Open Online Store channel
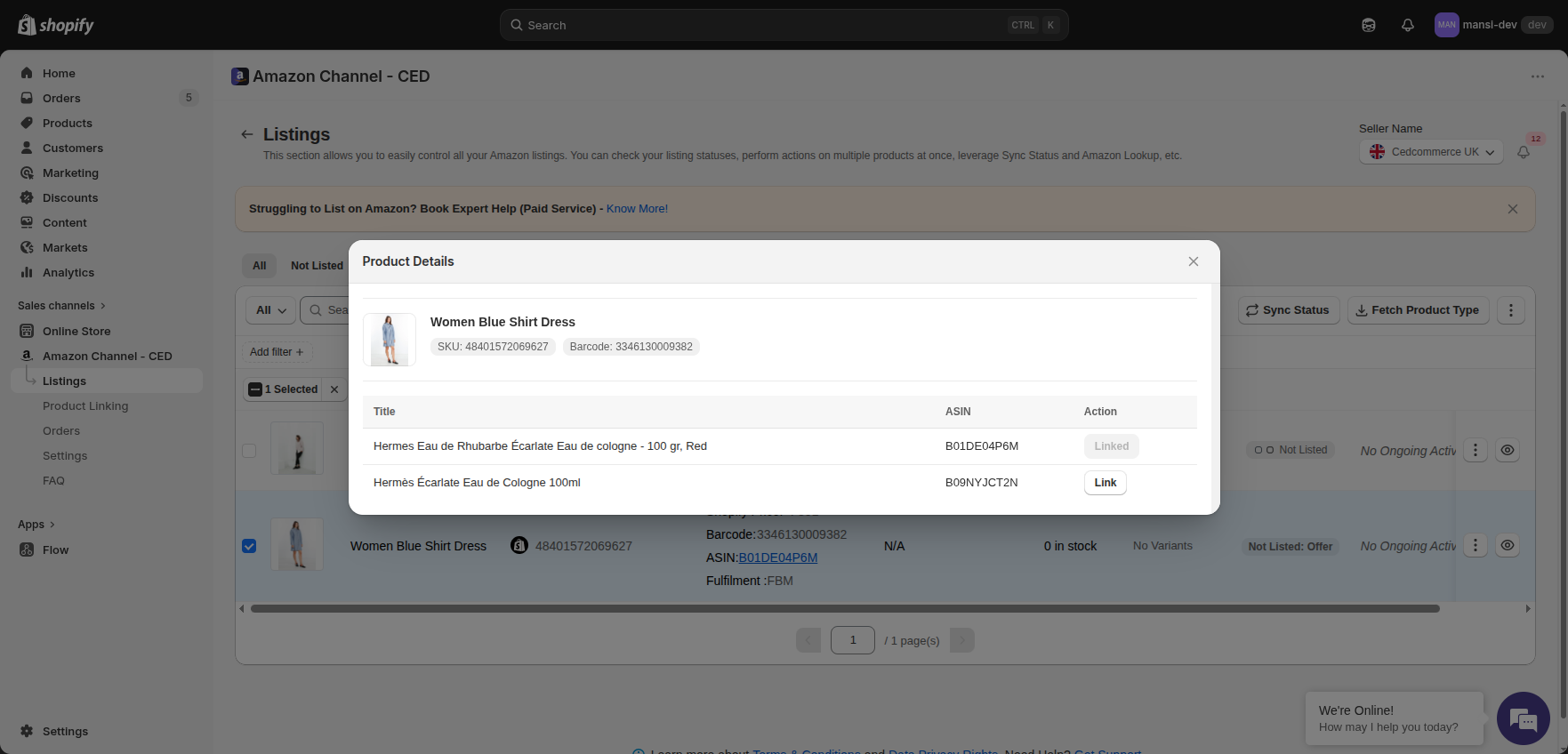The height and width of the screenshot is (754, 1568). (76, 331)
